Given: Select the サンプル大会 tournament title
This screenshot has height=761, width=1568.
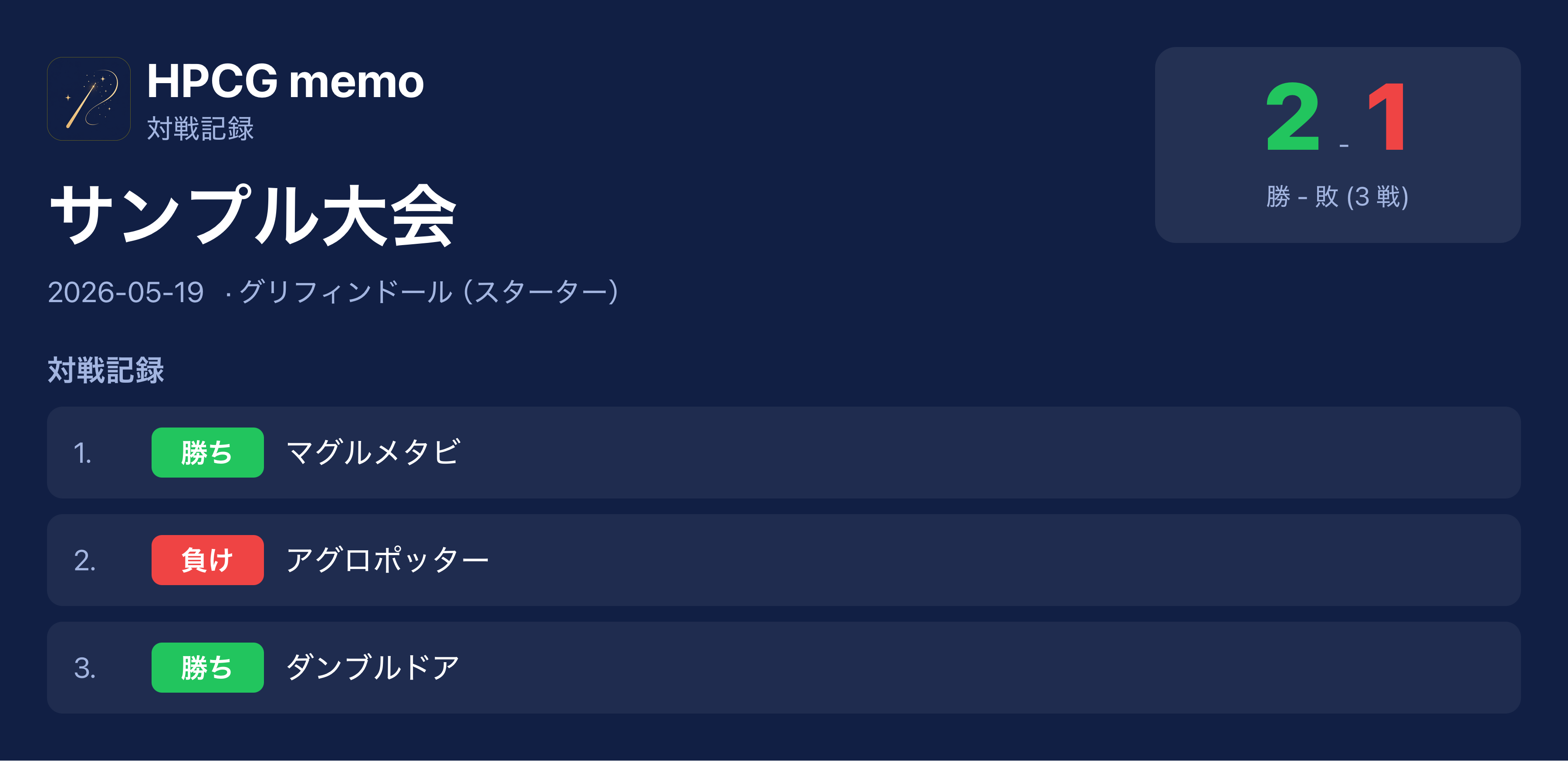Looking at the screenshot, I should tap(253, 216).
